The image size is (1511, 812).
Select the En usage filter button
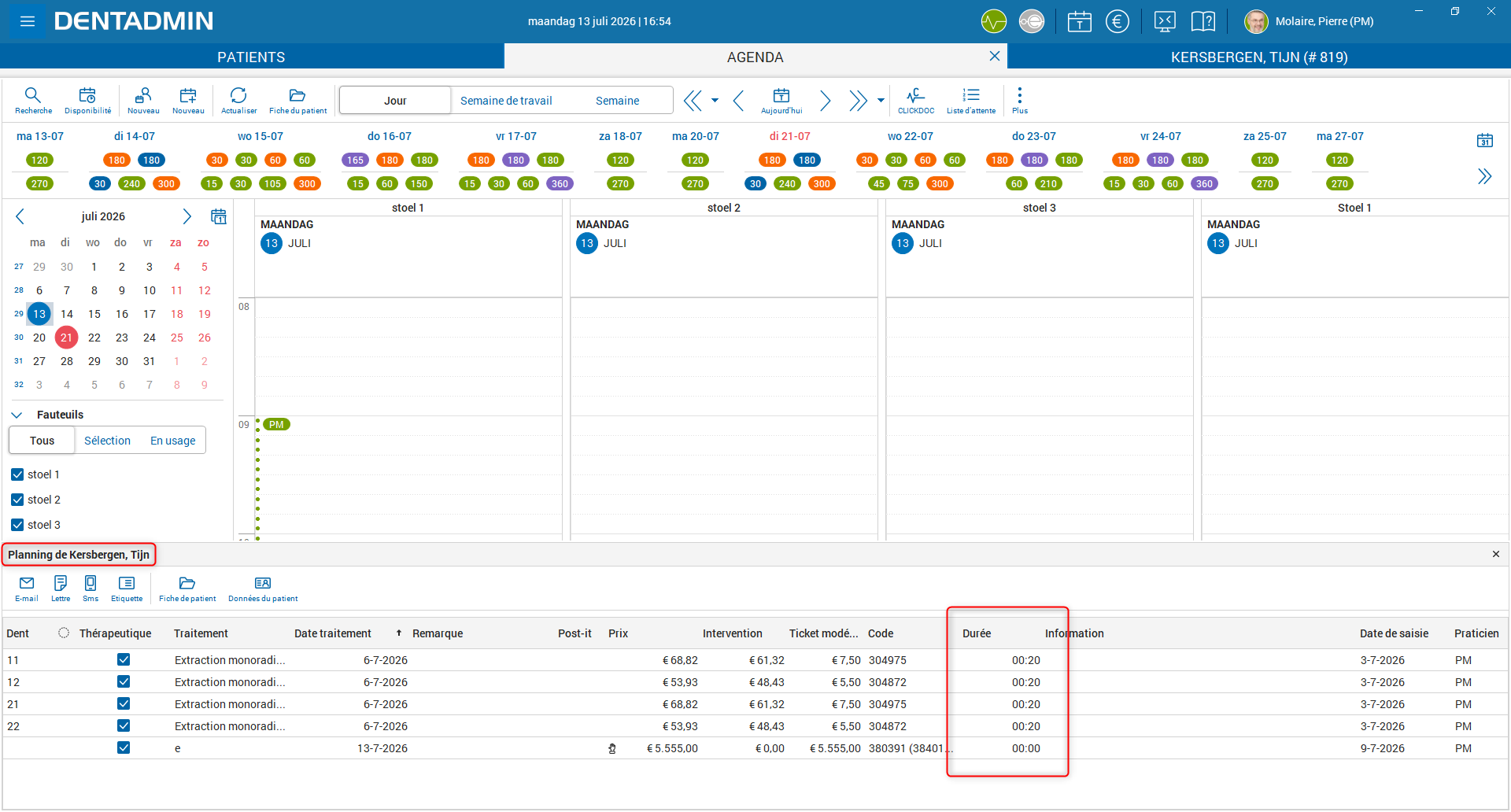pyautogui.click(x=173, y=441)
